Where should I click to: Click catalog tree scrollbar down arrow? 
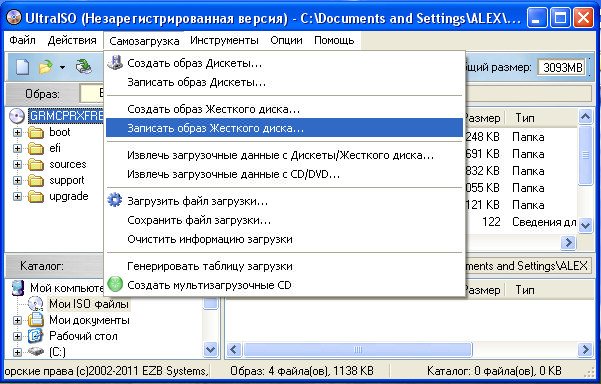pyautogui.click(x=210, y=350)
